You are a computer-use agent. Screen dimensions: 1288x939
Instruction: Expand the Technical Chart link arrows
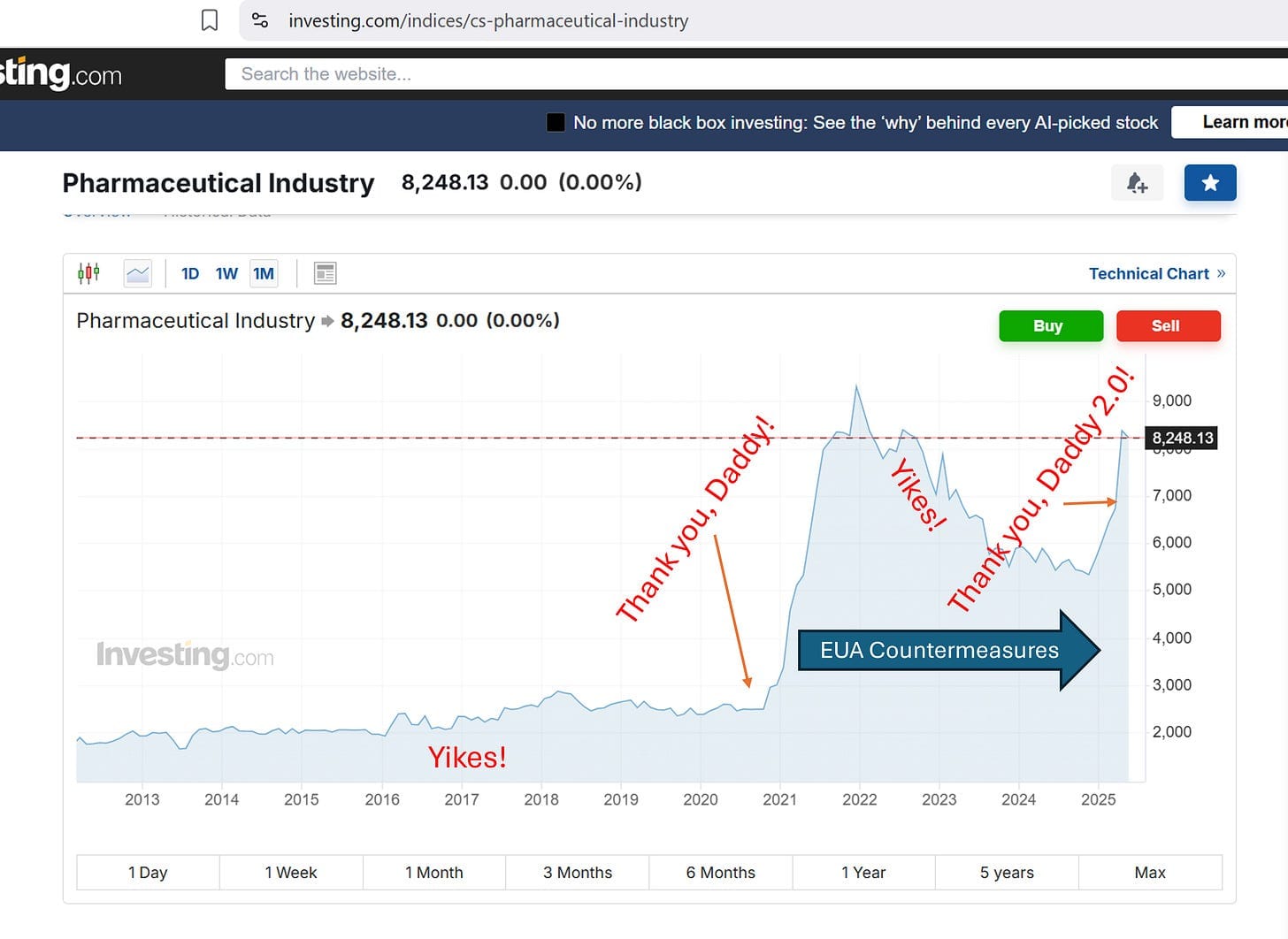point(1221,273)
